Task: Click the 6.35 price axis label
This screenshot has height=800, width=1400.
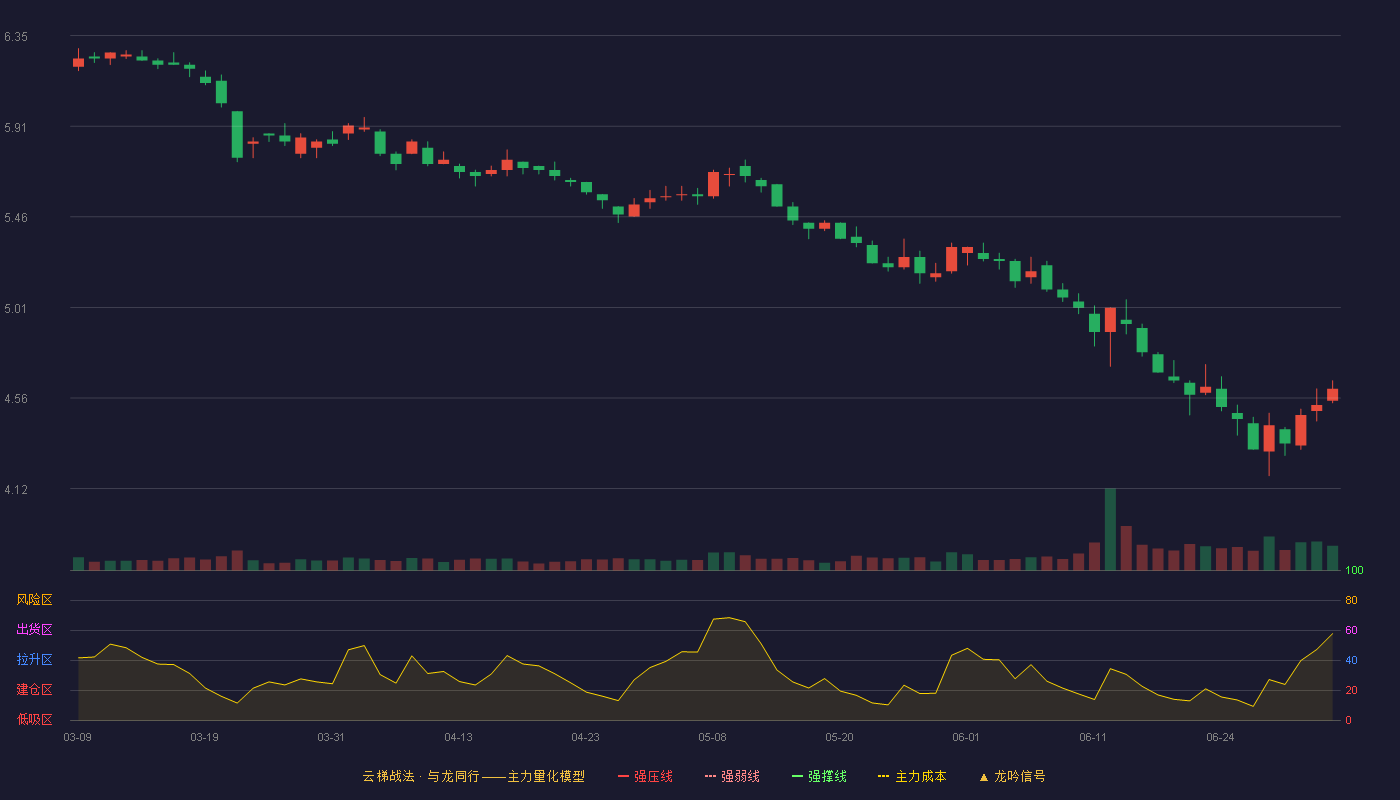Action: (16, 37)
